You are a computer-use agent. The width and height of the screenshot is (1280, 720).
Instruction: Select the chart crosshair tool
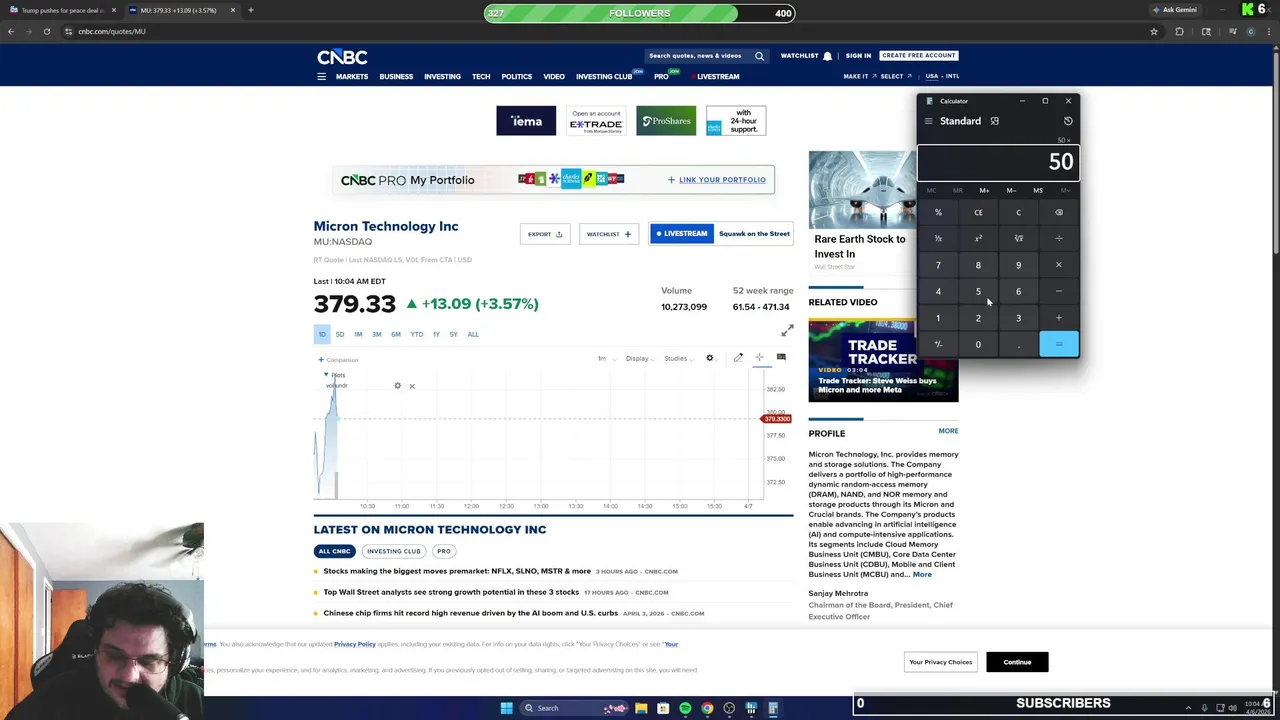tap(759, 358)
